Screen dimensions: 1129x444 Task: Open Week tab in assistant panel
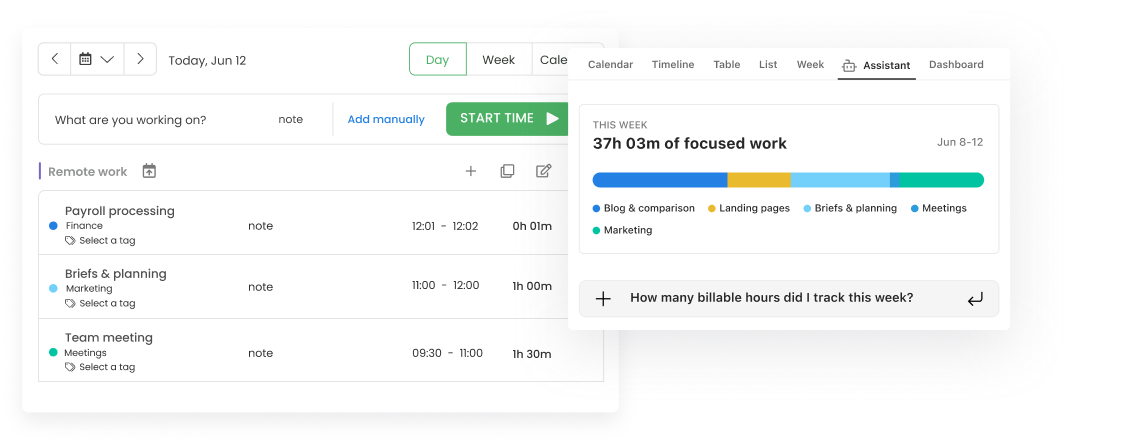pos(810,65)
